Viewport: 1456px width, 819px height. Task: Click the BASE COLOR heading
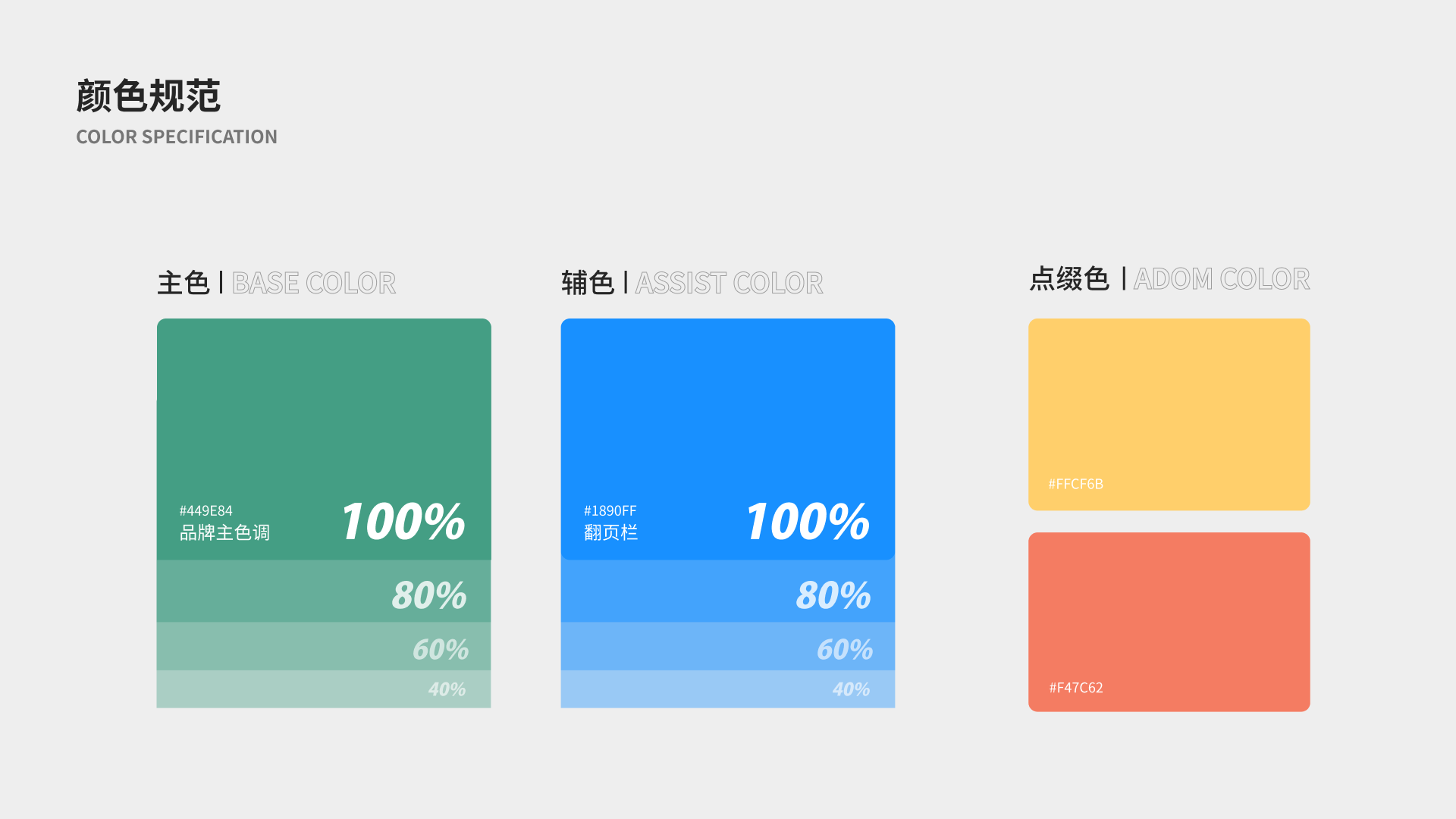pos(313,283)
